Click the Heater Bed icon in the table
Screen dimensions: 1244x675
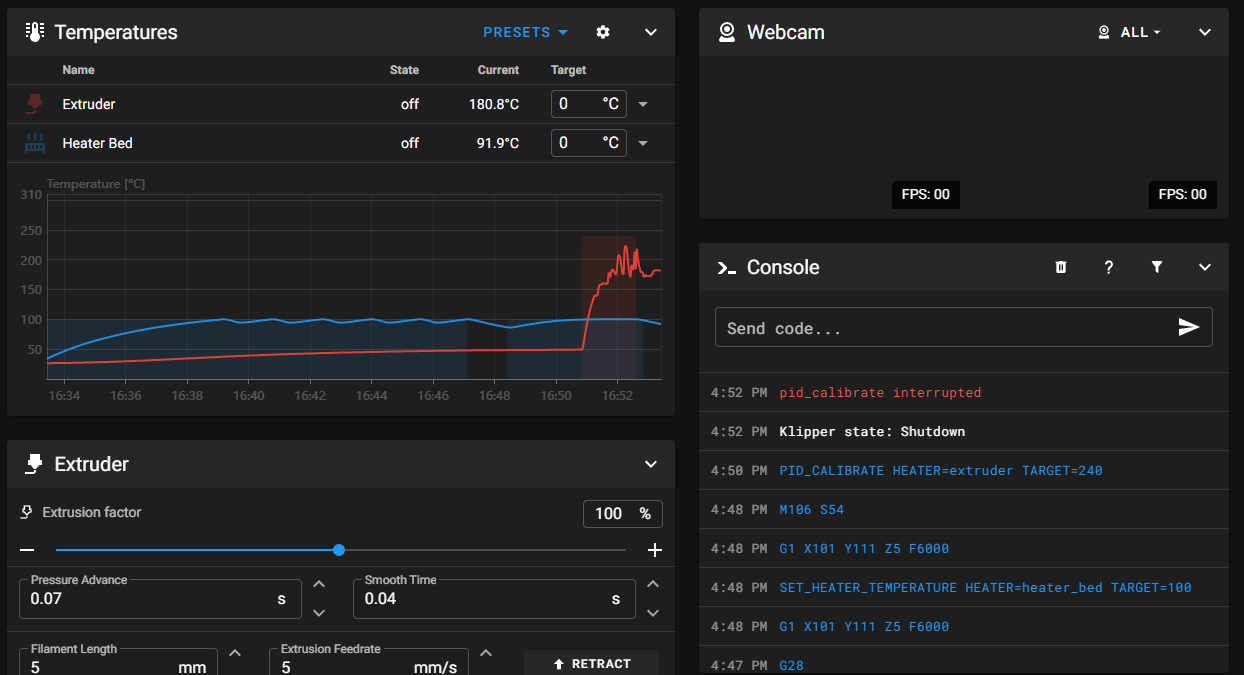coord(35,143)
